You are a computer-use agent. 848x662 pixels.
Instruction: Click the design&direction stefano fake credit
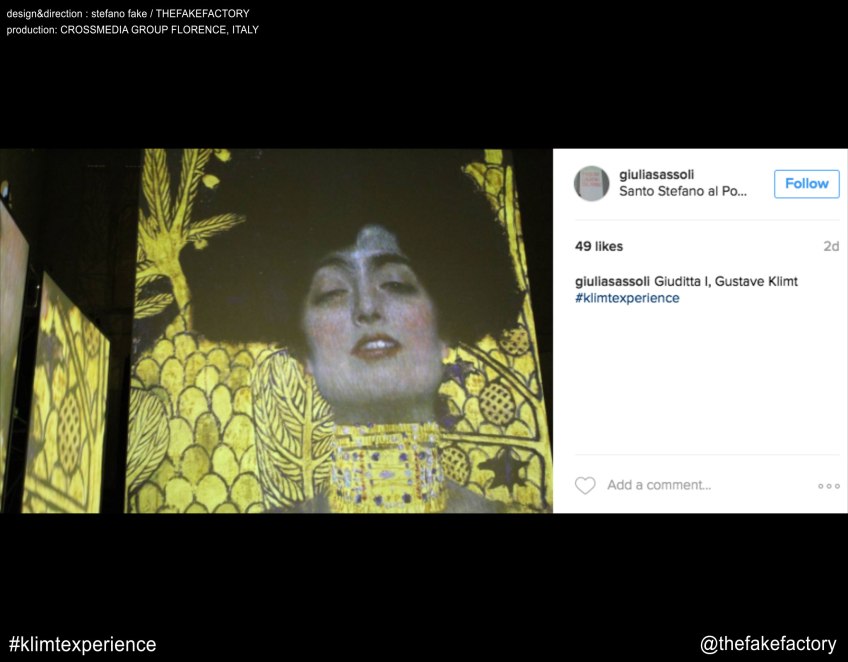point(128,14)
